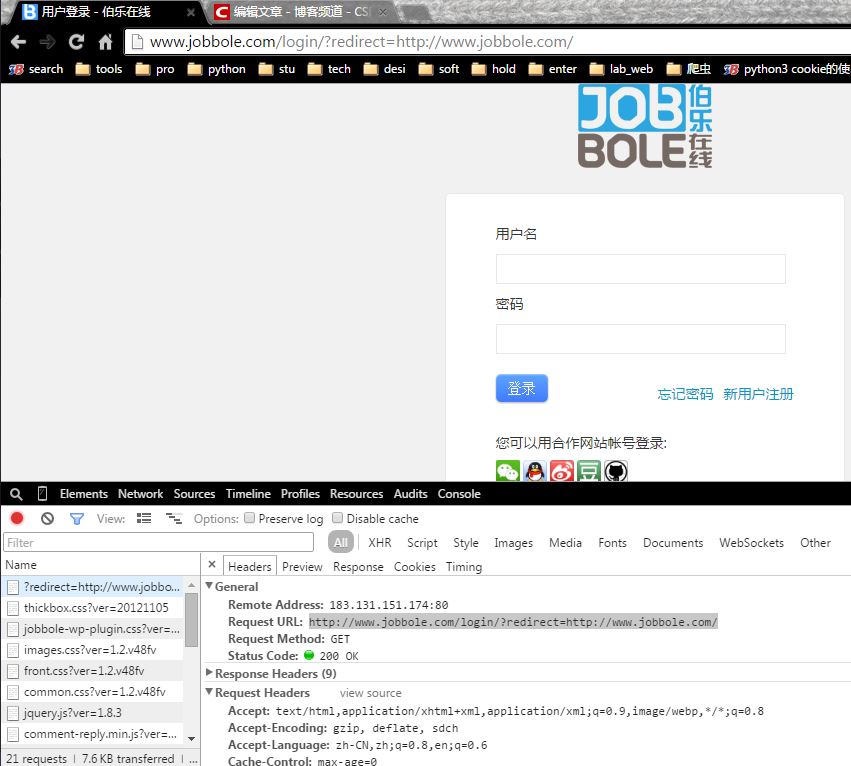Screen dimensions: 851x766
Task: Open the python bookmark folder
Action: point(217,69)
